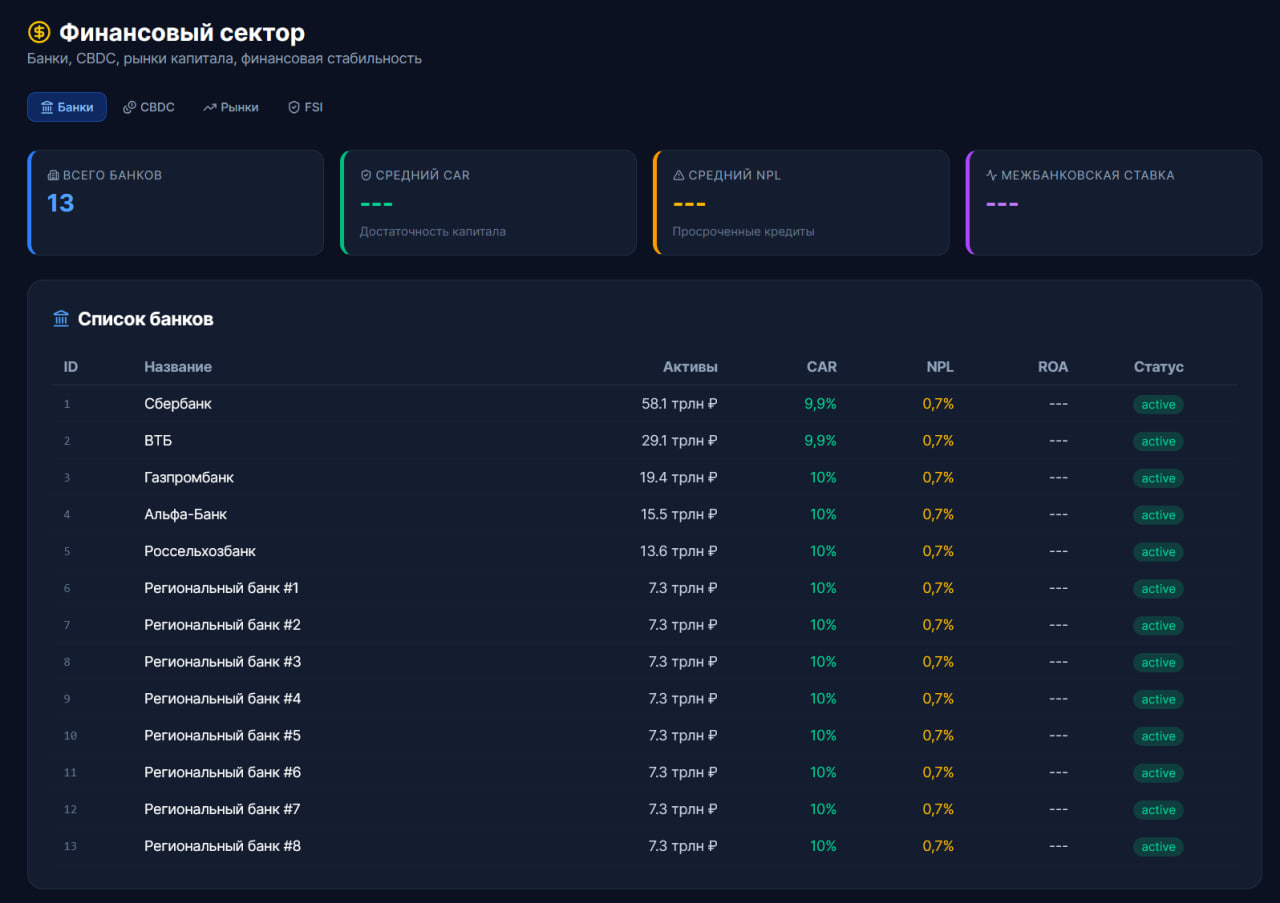Click the active badge in the Россельхозбанк row
The image size is (1280, 903).
[1158, 552]
